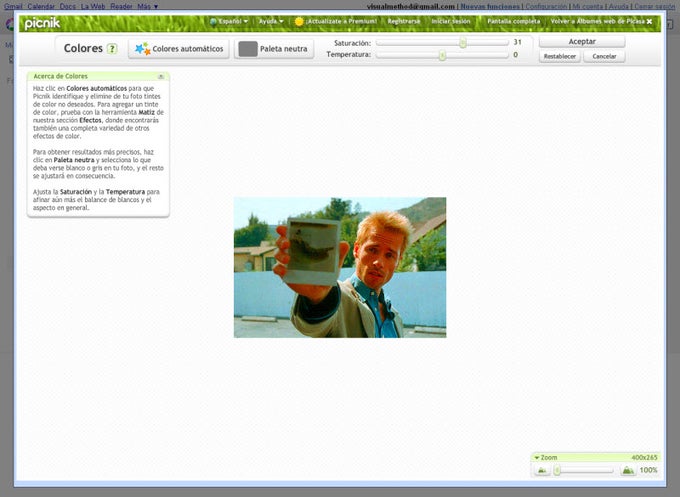
Task: Open Docs link in Google bar
Action: (68, 7)
